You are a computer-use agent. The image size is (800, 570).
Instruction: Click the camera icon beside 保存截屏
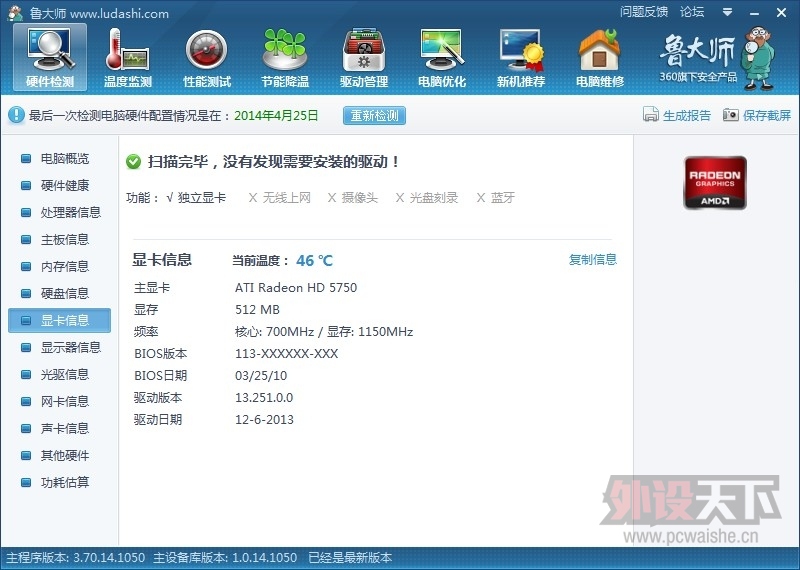tap(731, 115)
